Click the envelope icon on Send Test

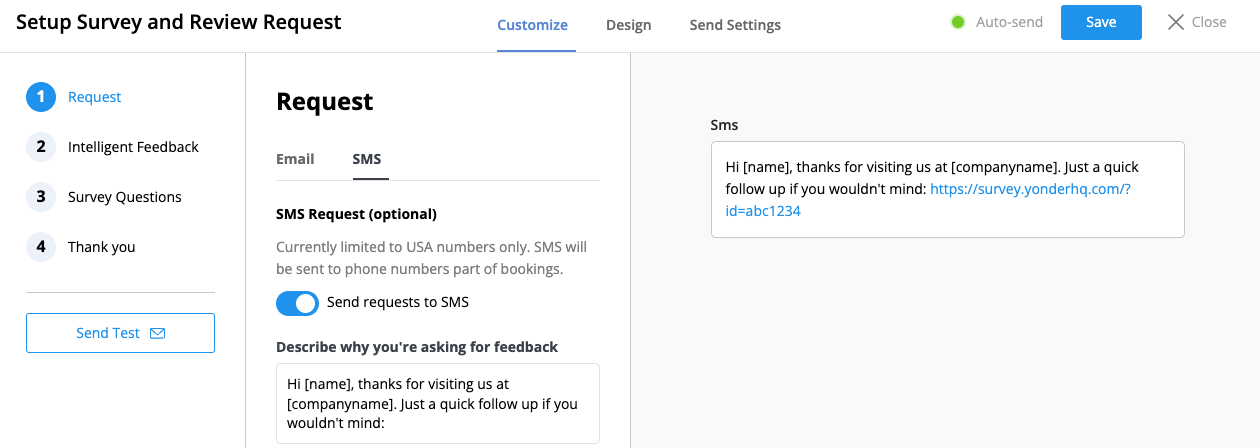(x=157, y=333)
